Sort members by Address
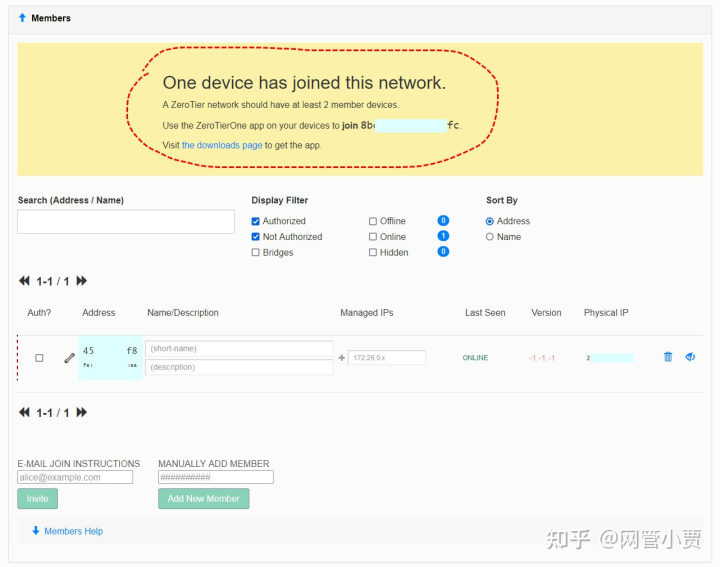Screen dimensions: 720x567 (x=489, y=221)
